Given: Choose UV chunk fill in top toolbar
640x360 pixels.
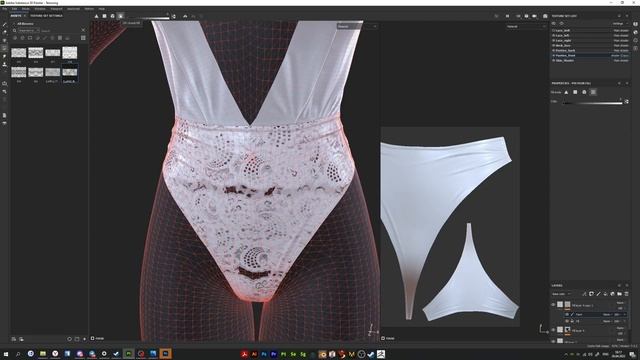Looking at the screenshot, I should point(121,16).
